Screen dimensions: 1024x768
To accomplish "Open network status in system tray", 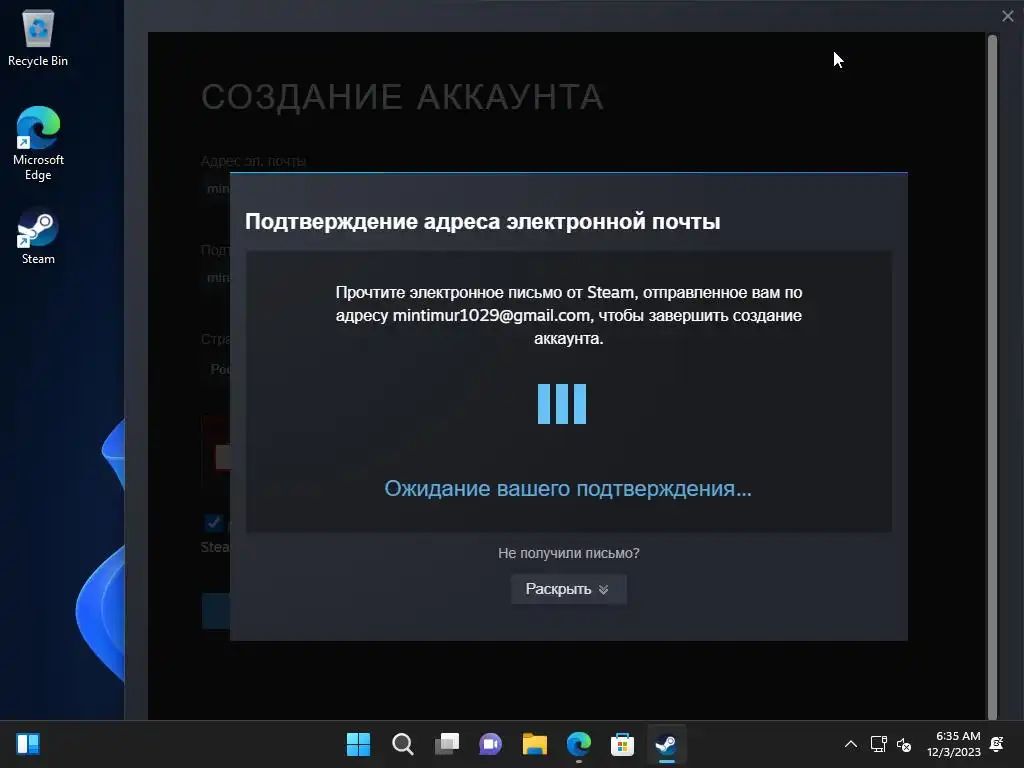I will (x=878, y=744).
